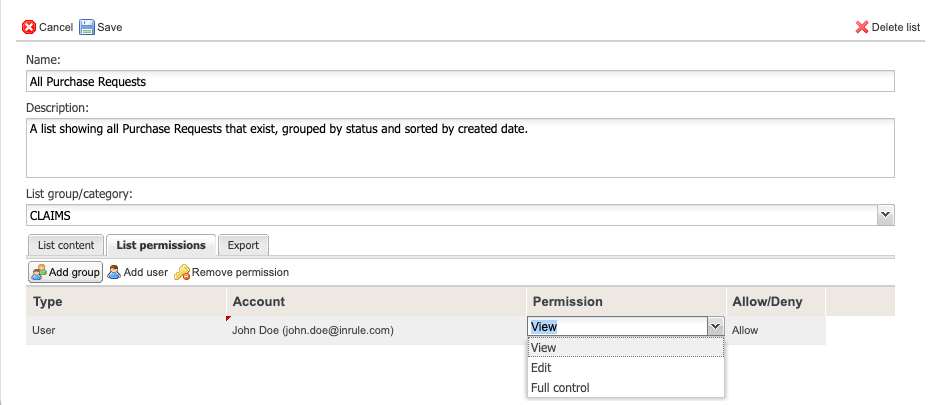This screenshot has height=405, width=937.
Task: Click the red Cancel icon
Action: (x=29, y=27)
